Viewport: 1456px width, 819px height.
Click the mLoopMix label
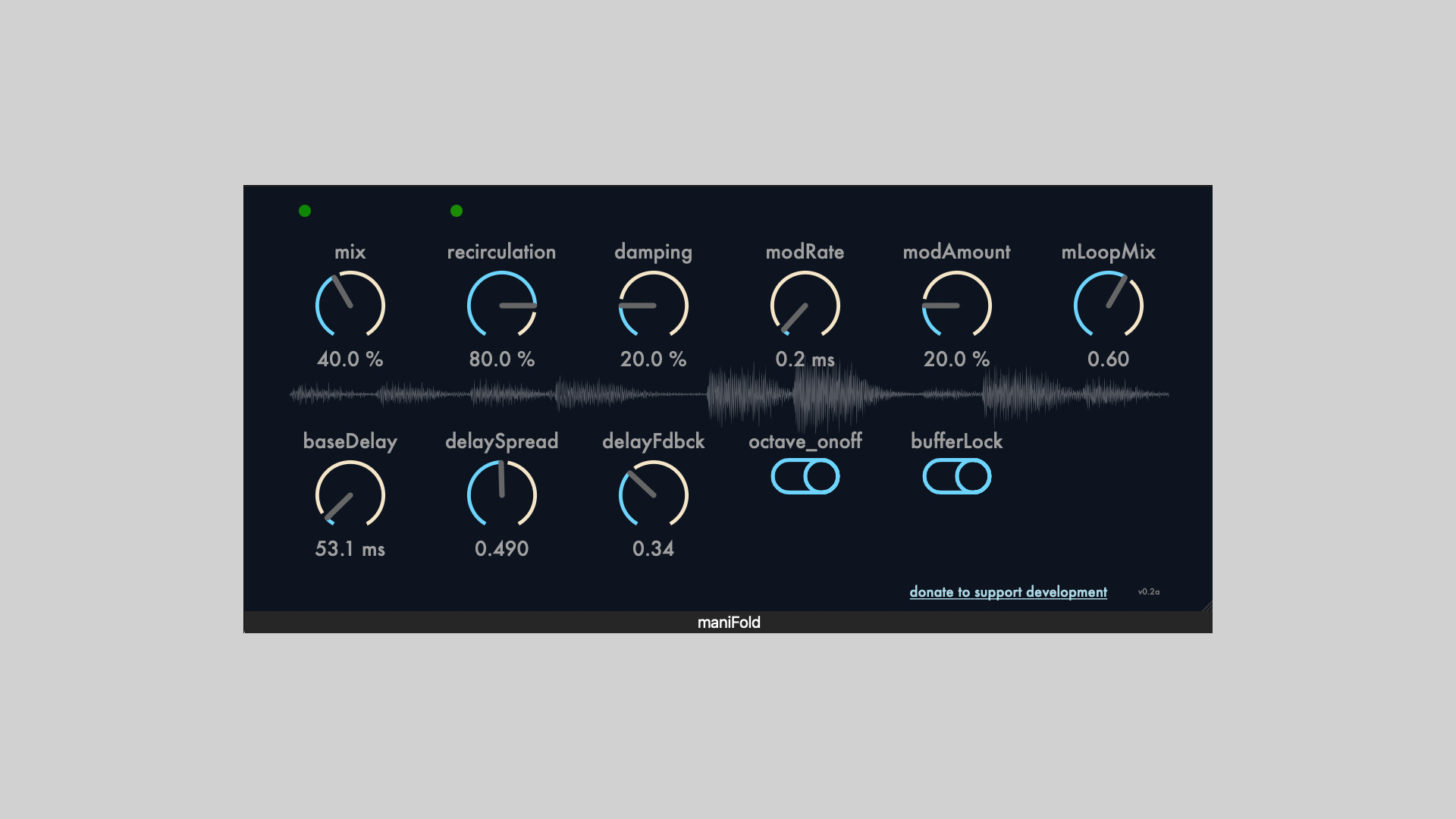click(x=1109, y=252)
